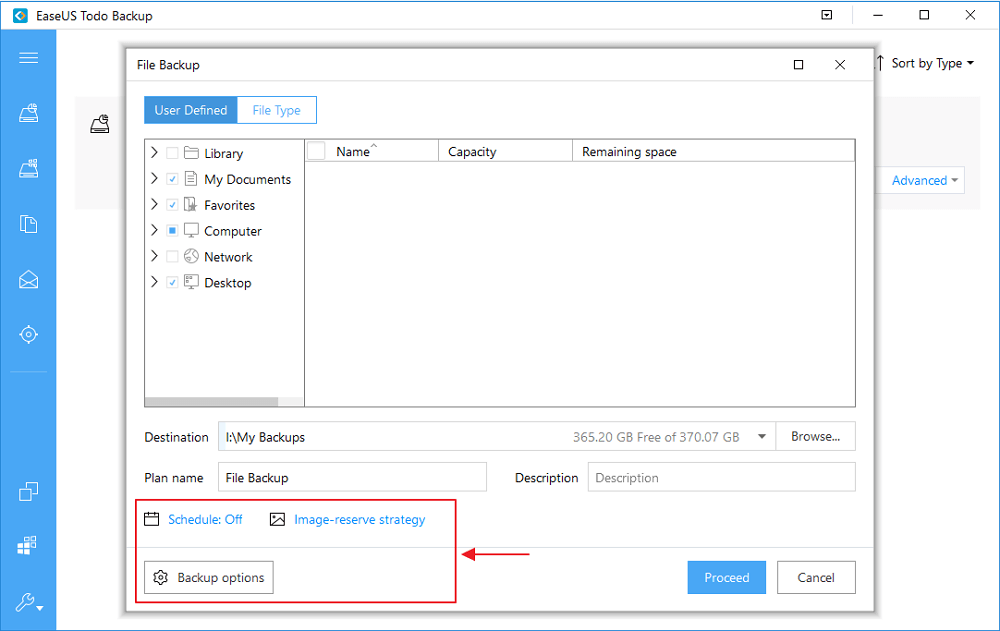Select the File Backup sidebar icon
The width and height of the screenshot is (1000, 631).
(x=28, y=224)
